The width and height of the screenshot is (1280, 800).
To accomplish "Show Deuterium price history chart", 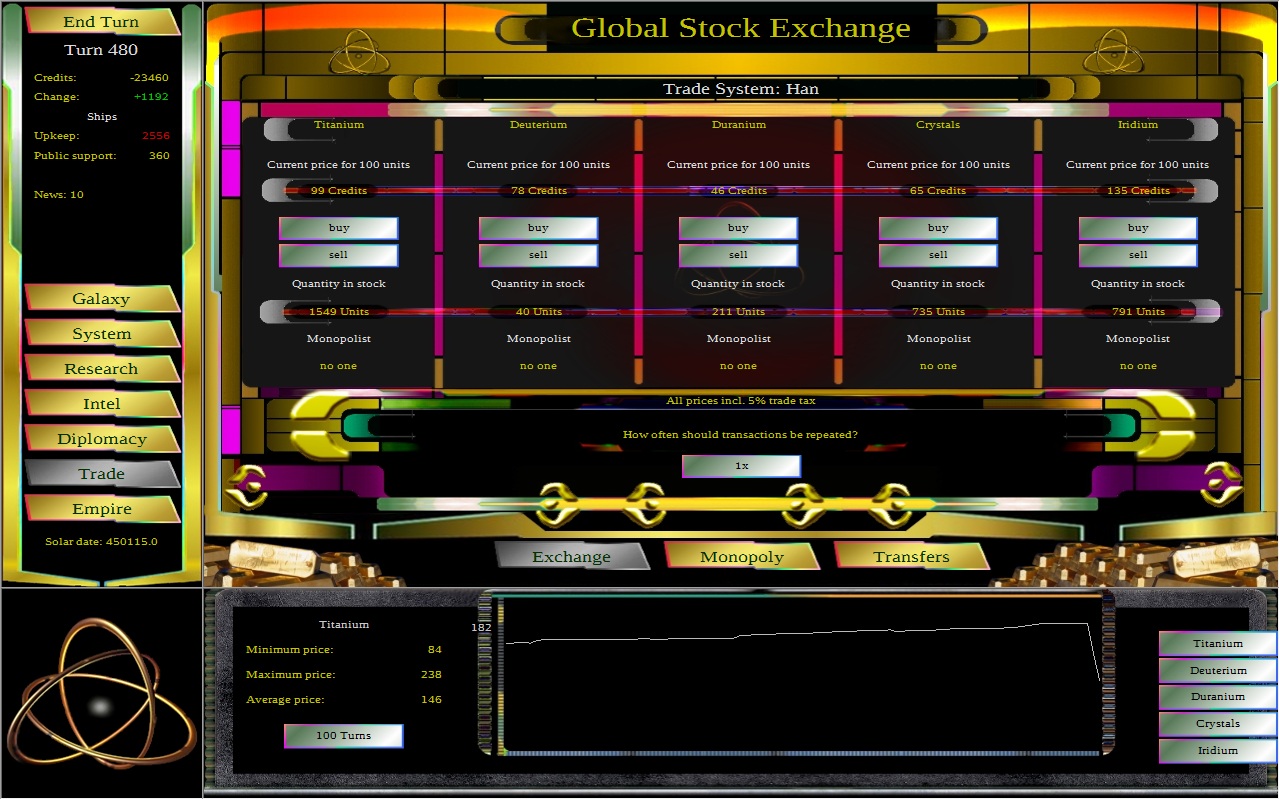I will 1217,670.
